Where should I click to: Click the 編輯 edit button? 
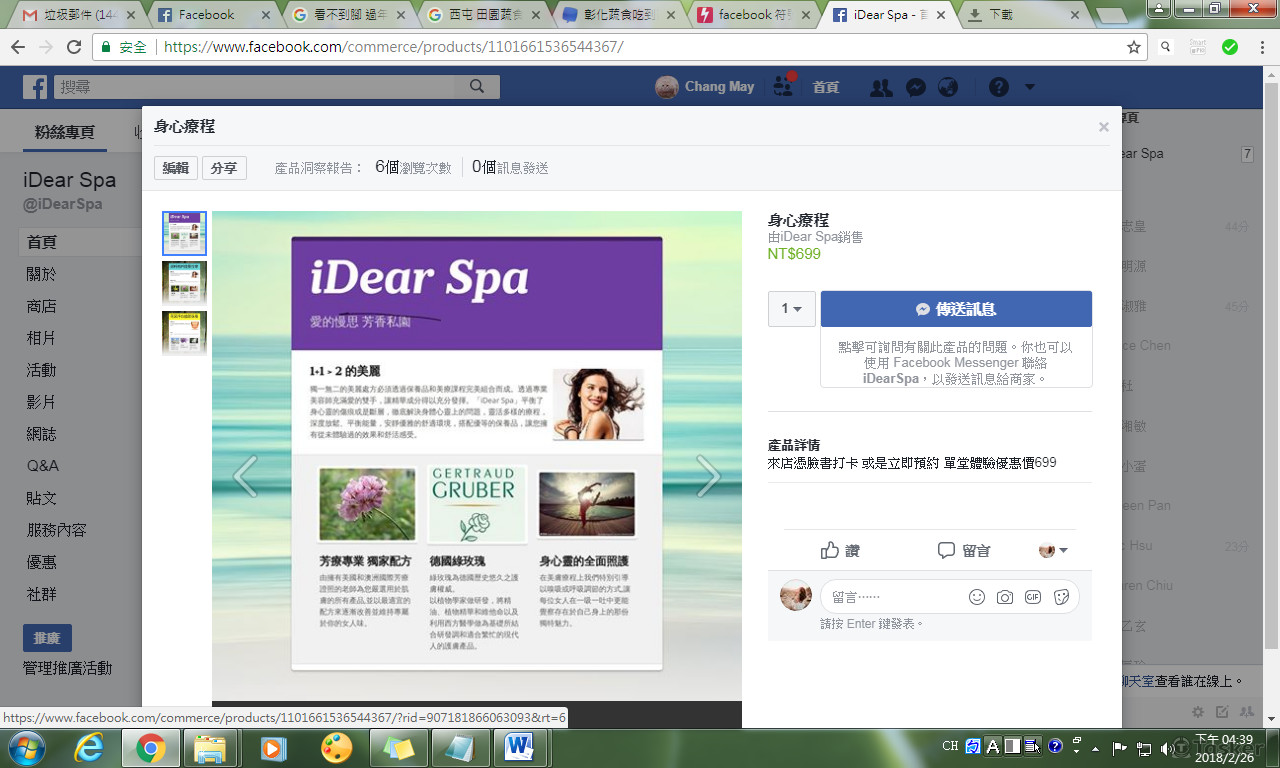[x=176, y=168]
